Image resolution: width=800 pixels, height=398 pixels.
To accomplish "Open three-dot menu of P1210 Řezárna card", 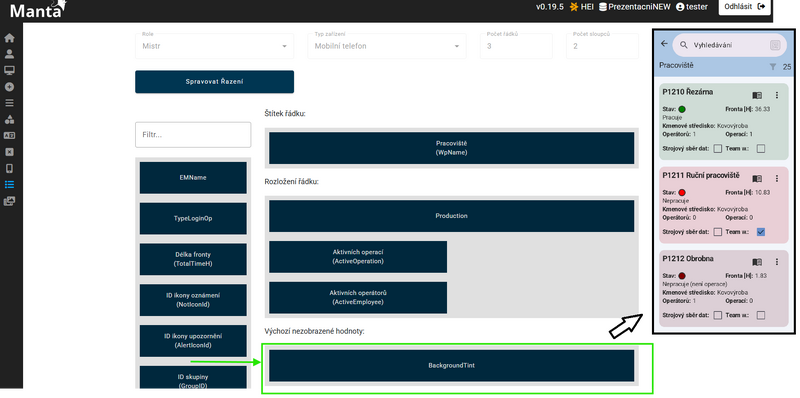I will (x=777, y=95).
